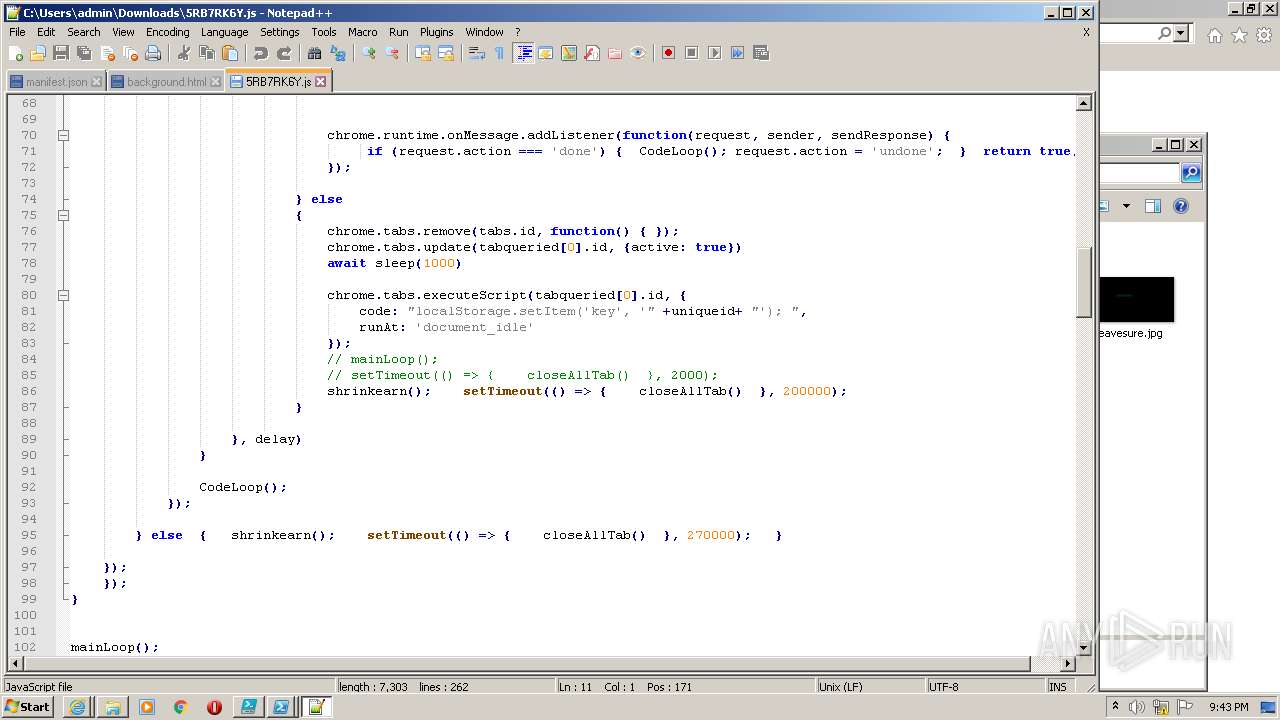This screenshot has height=720, width=1280.
Task: Click the vertical scrollbar up arrow
Action: point(1084,103)
